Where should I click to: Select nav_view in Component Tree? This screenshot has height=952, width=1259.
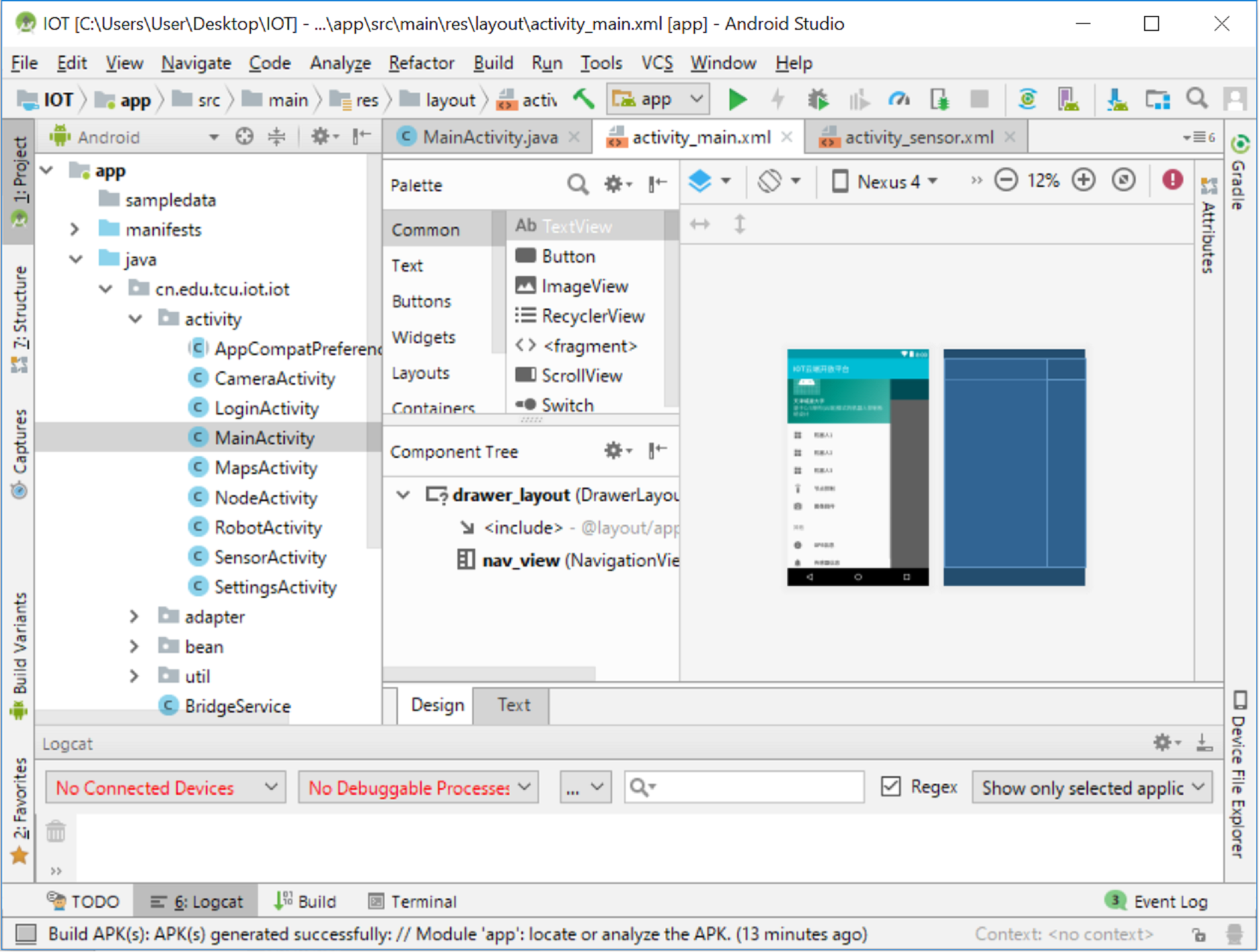click(567, 560)
